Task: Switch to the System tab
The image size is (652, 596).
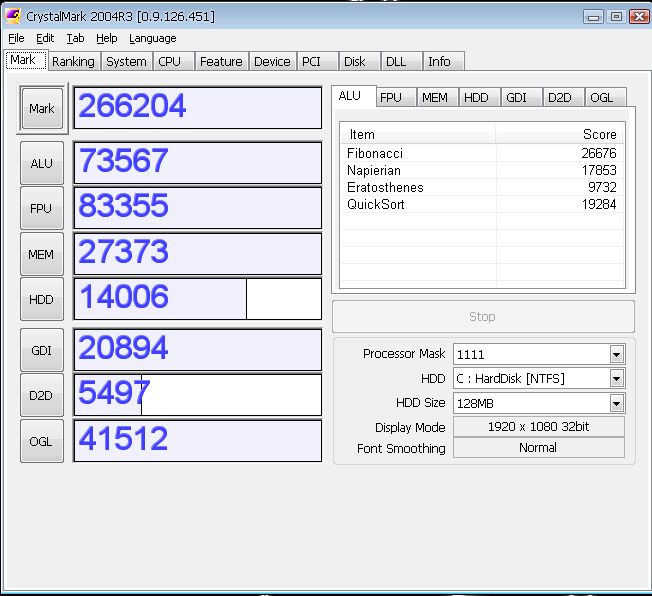Action: pyautogui.click(x=126, y=62)
